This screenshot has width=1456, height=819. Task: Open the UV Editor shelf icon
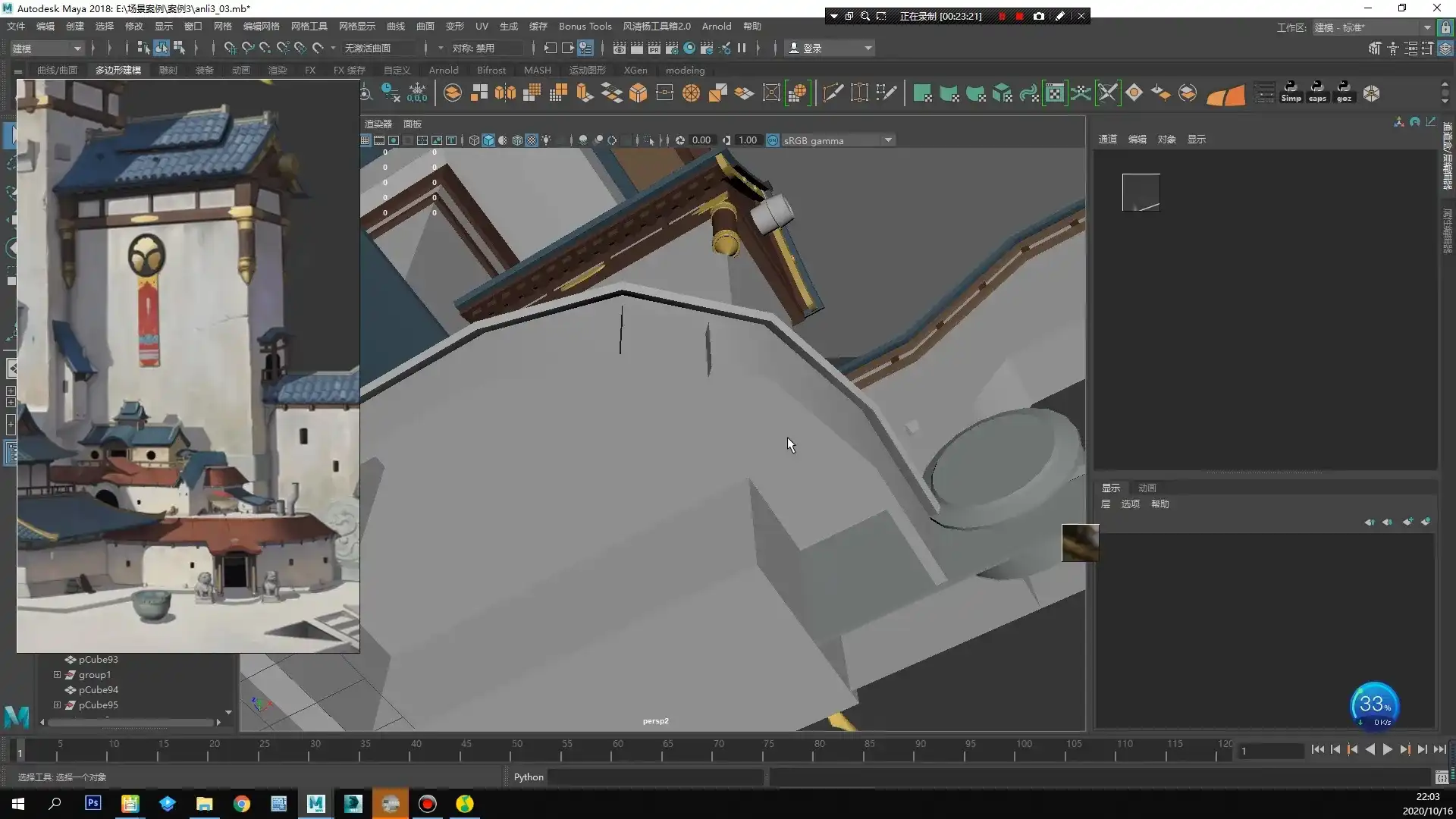1055,93
